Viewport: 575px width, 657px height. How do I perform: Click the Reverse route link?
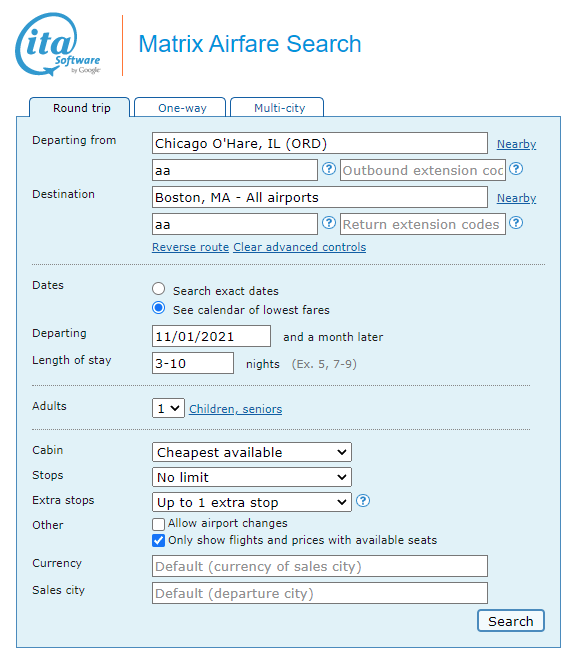(190, 247)
